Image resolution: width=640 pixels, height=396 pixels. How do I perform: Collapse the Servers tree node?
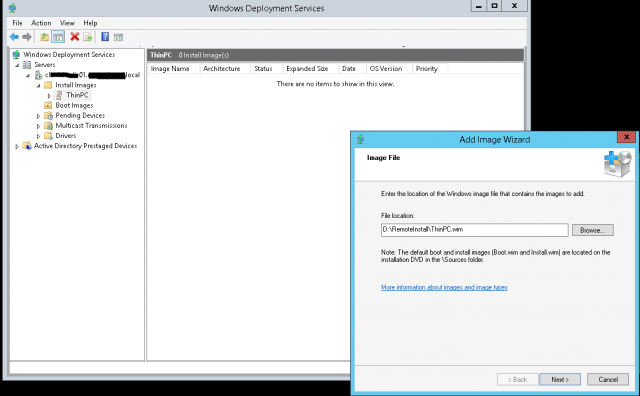tap(17, 65)
